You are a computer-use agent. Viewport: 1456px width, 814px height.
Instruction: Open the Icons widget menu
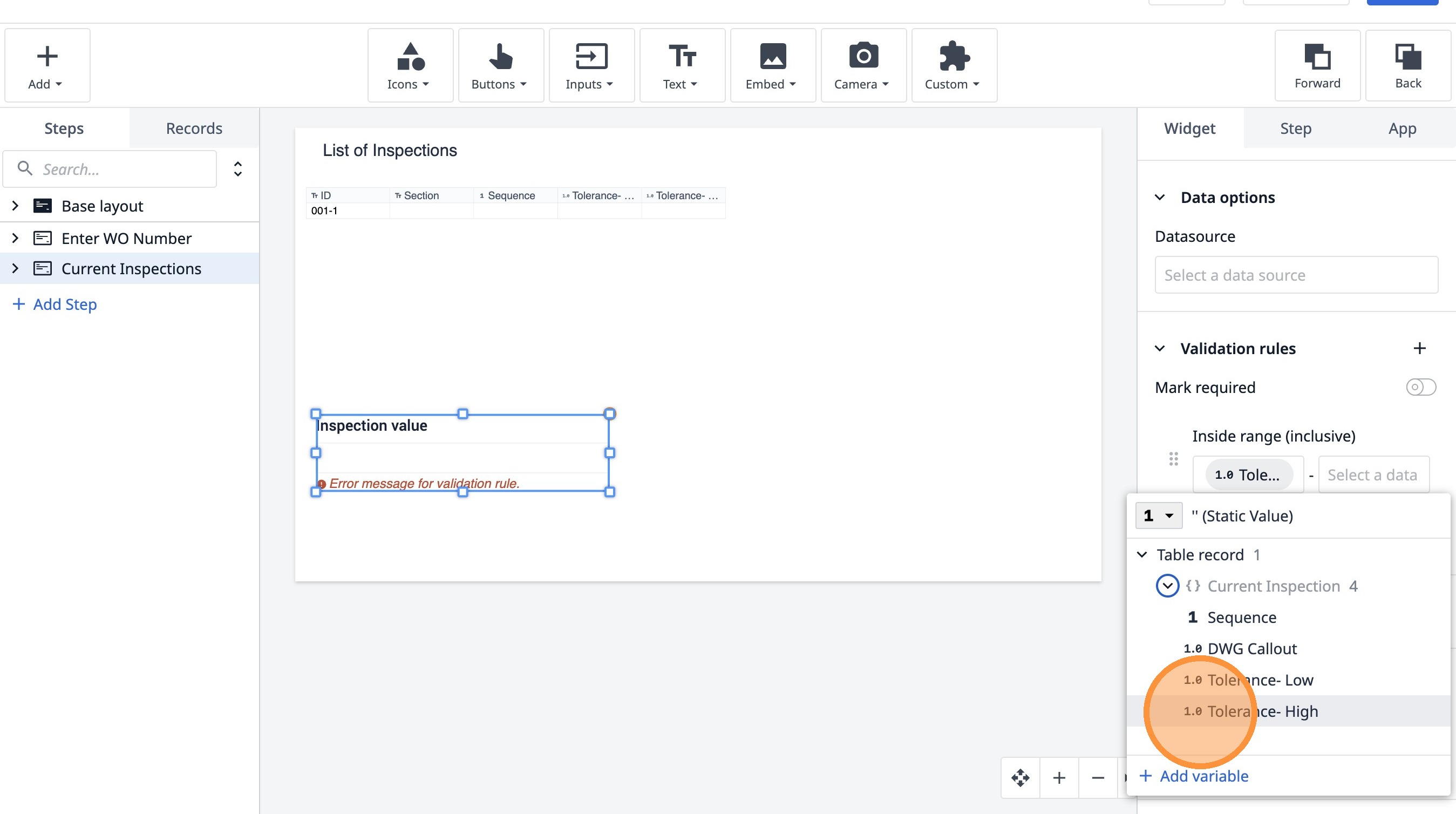click(410, 65)
